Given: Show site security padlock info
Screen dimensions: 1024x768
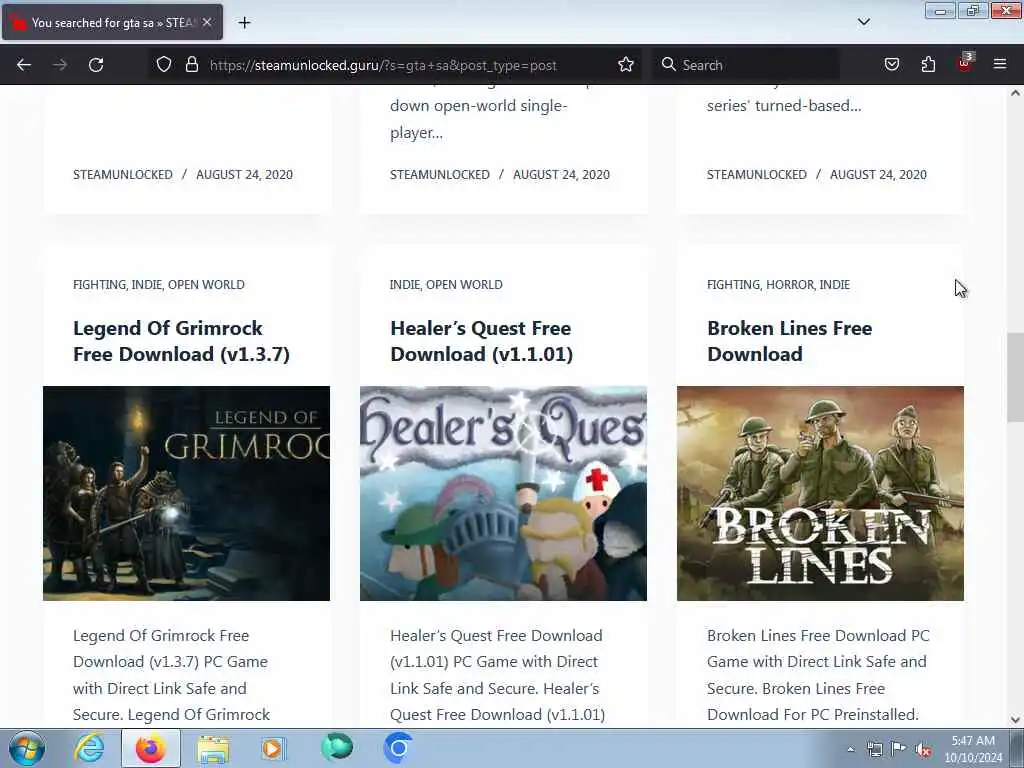Looking at the screenshot, I should (191, 65).
